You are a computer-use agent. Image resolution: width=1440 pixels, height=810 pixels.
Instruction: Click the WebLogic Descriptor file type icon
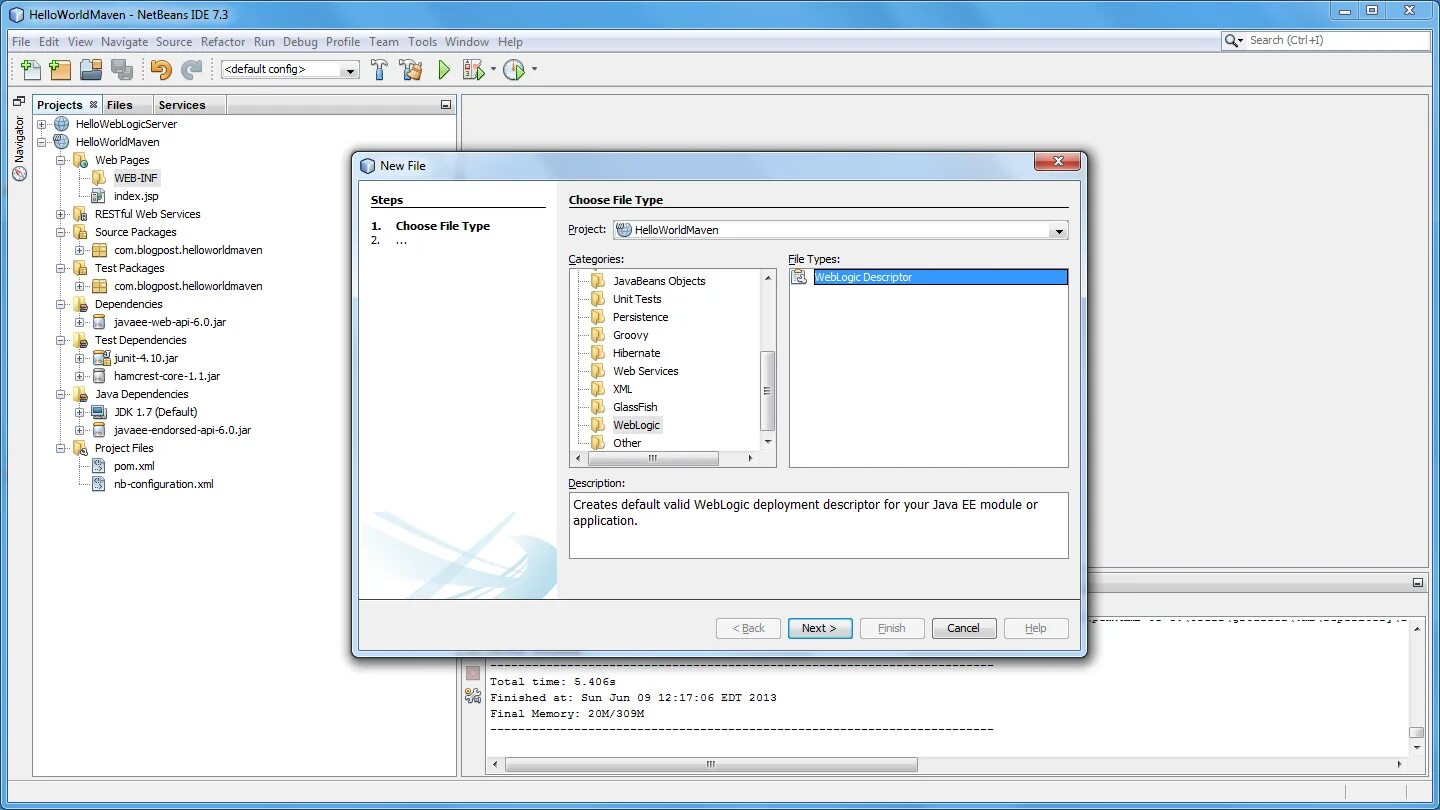click(x=799, y=277)
